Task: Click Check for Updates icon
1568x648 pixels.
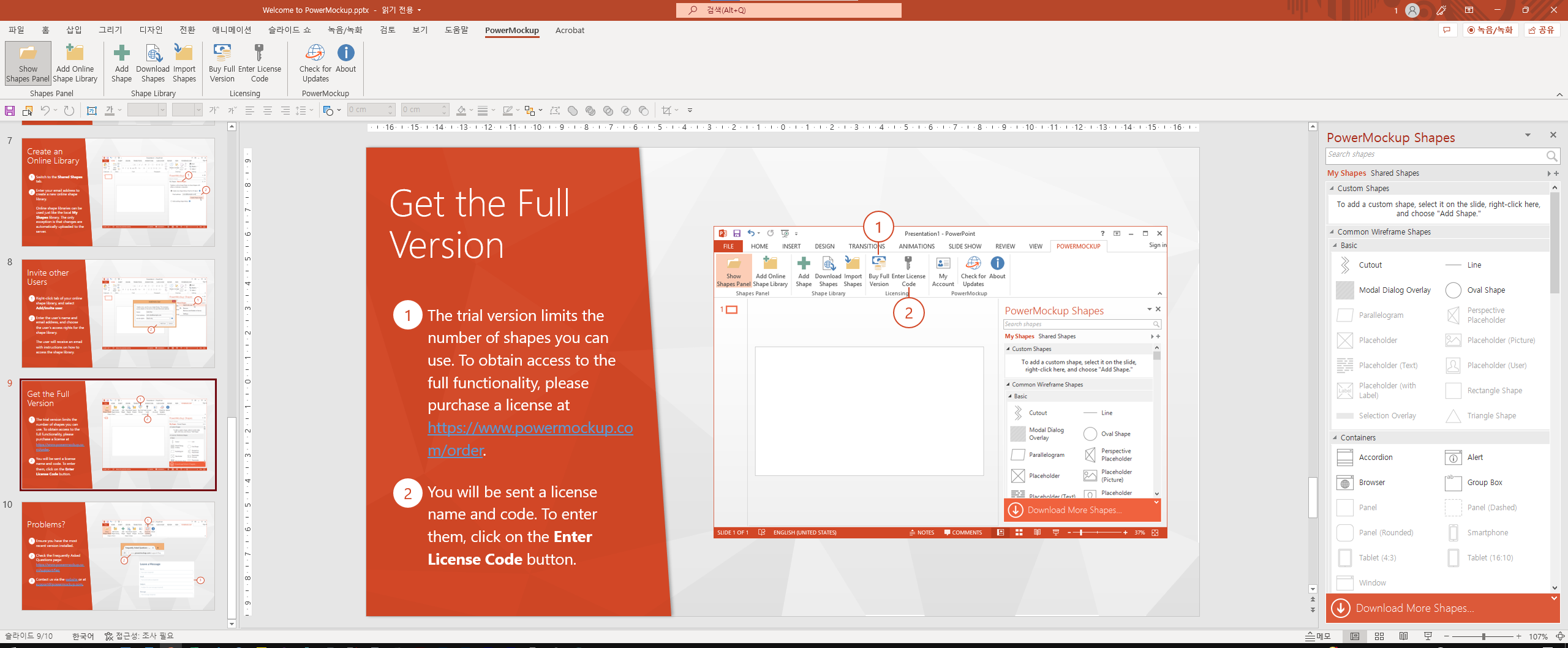Action: [315, 53]
